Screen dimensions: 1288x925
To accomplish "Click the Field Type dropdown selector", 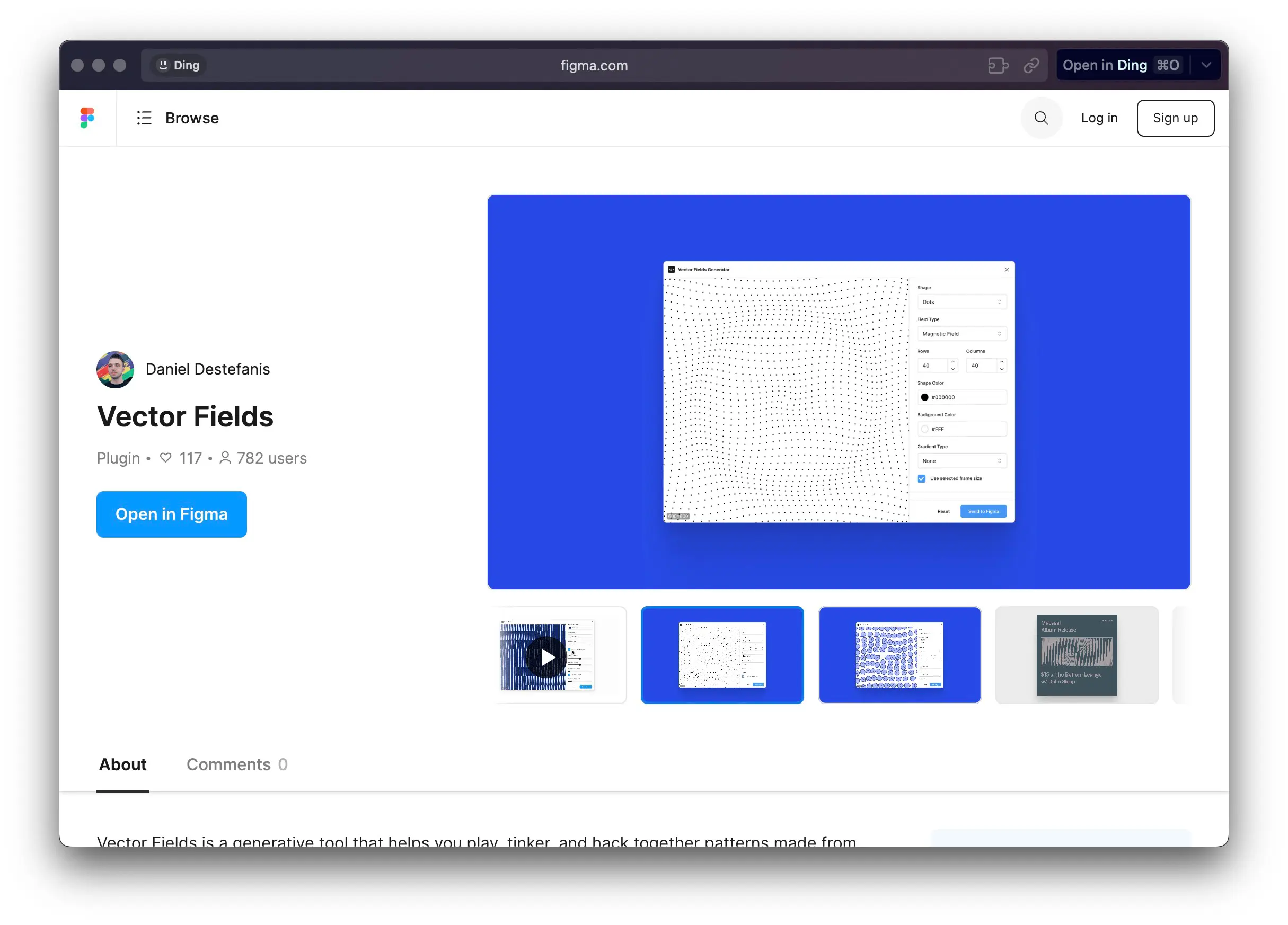I will pyautogui.click(x=960, y=333).
